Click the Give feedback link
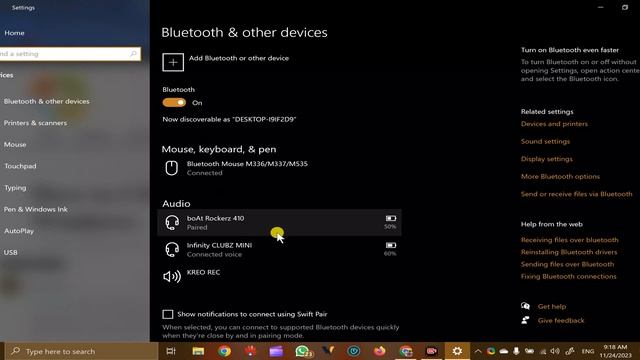The width and height of the screenshot is (640, 360). point(561,320)
